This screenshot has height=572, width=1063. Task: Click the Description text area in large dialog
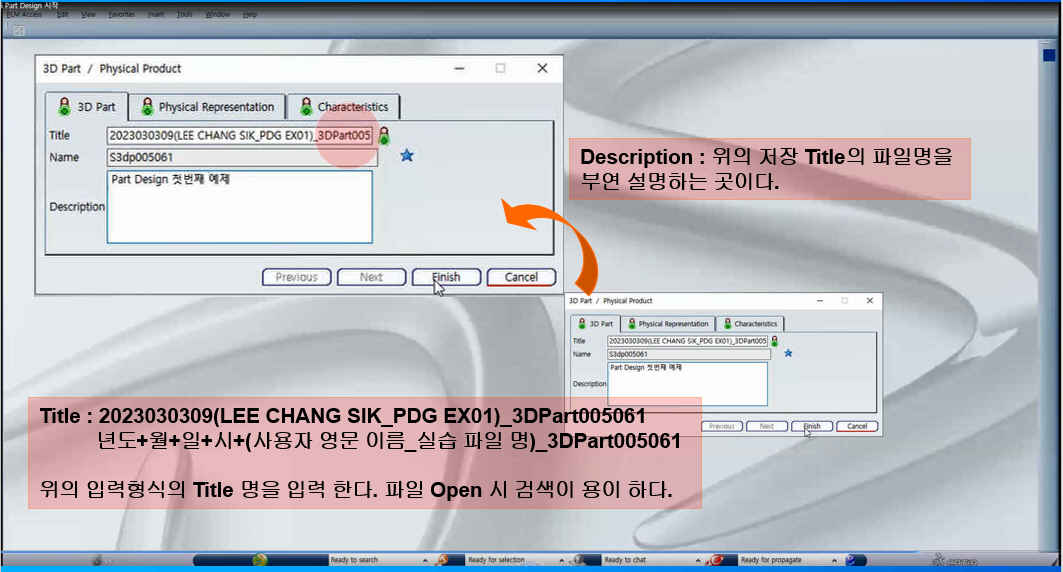click(239, 207)
